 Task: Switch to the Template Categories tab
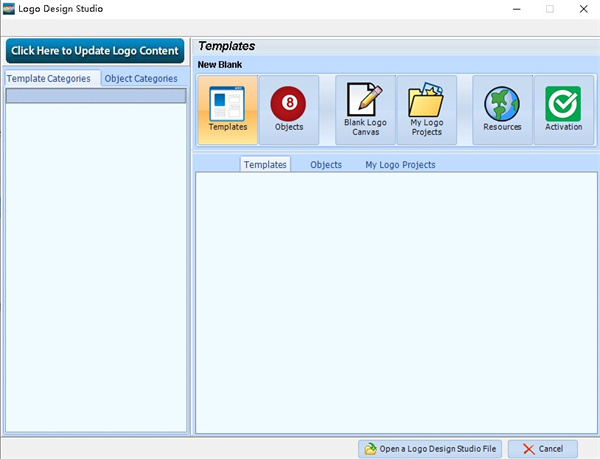pos(49,78)
